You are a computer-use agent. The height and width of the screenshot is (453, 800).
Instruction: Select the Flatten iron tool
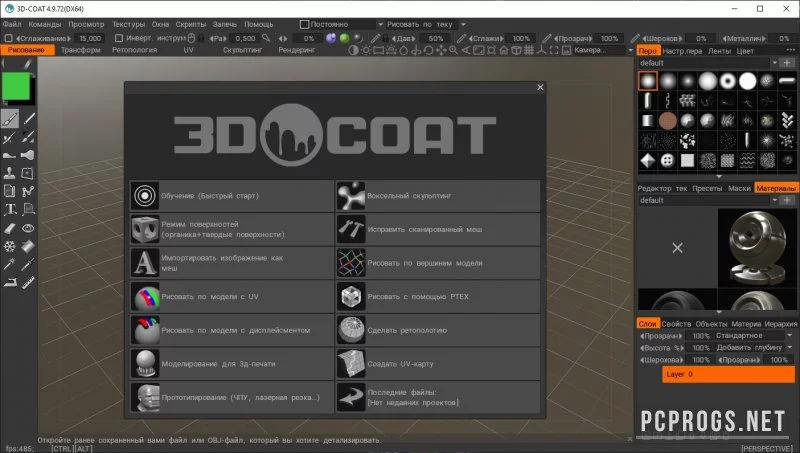pyautogui.click(x=10, y=282)
